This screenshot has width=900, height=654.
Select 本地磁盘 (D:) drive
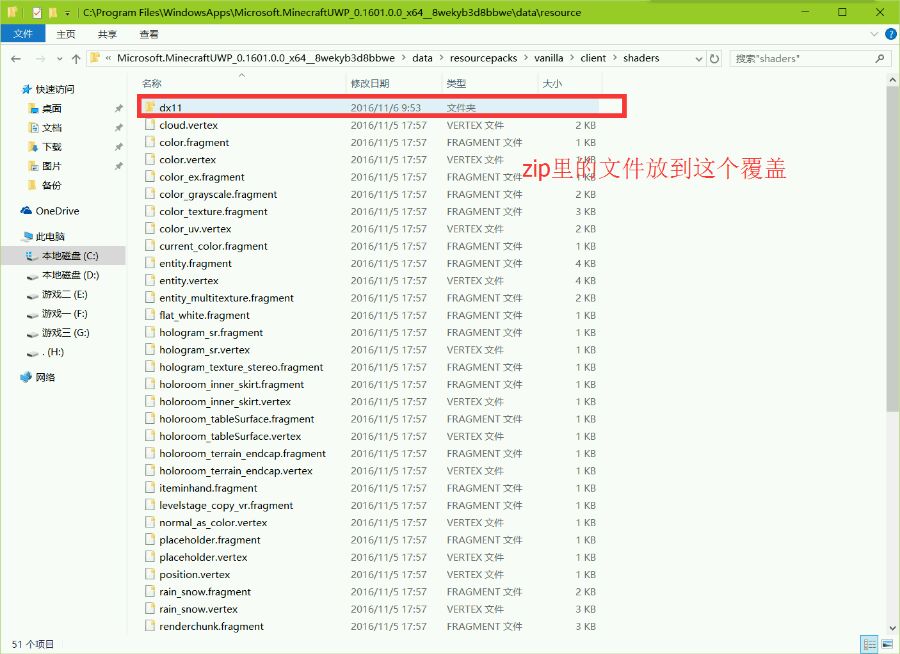(x=63, y=275)
